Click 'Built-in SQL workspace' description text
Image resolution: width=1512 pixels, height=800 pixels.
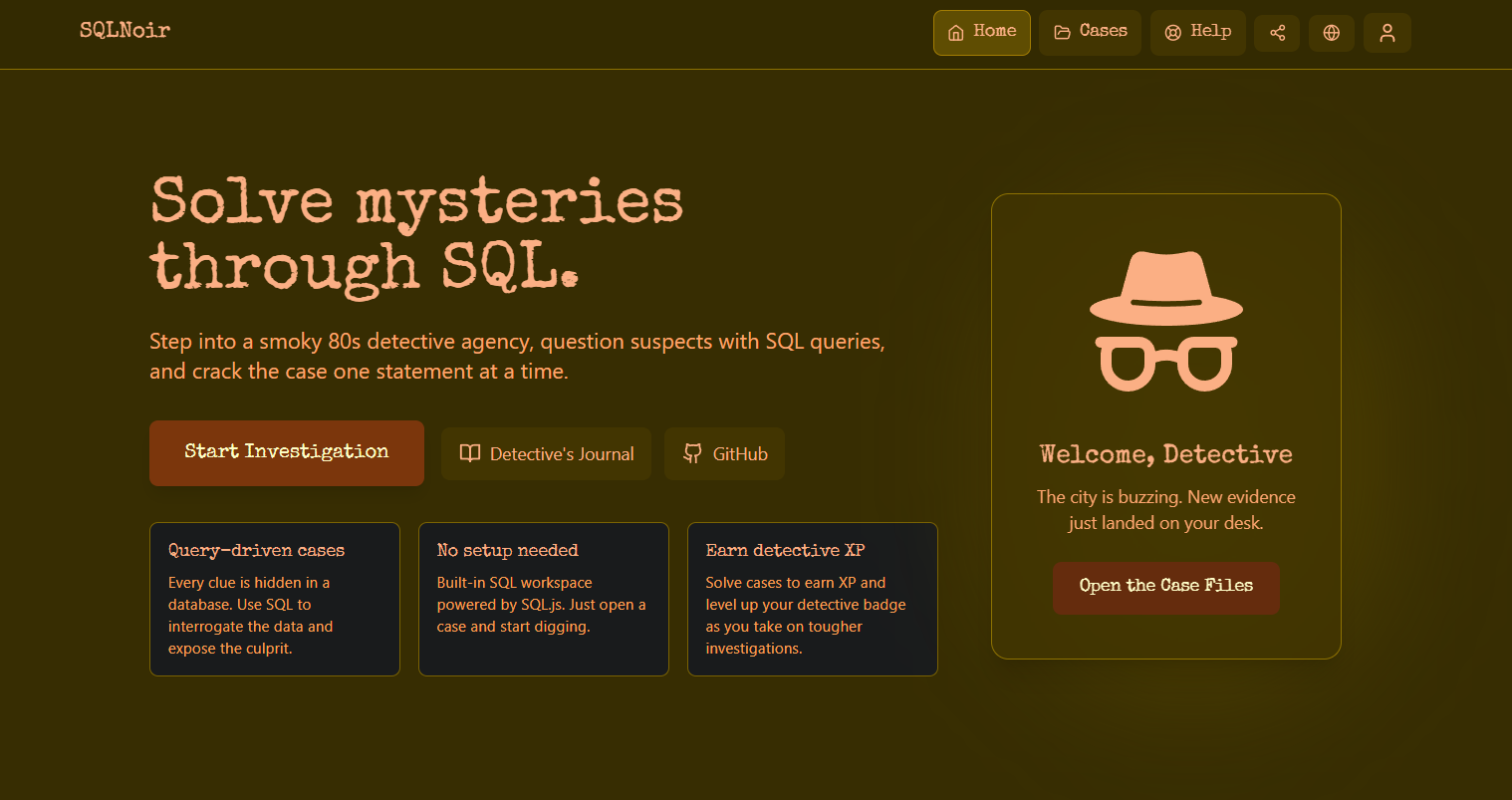541,605
